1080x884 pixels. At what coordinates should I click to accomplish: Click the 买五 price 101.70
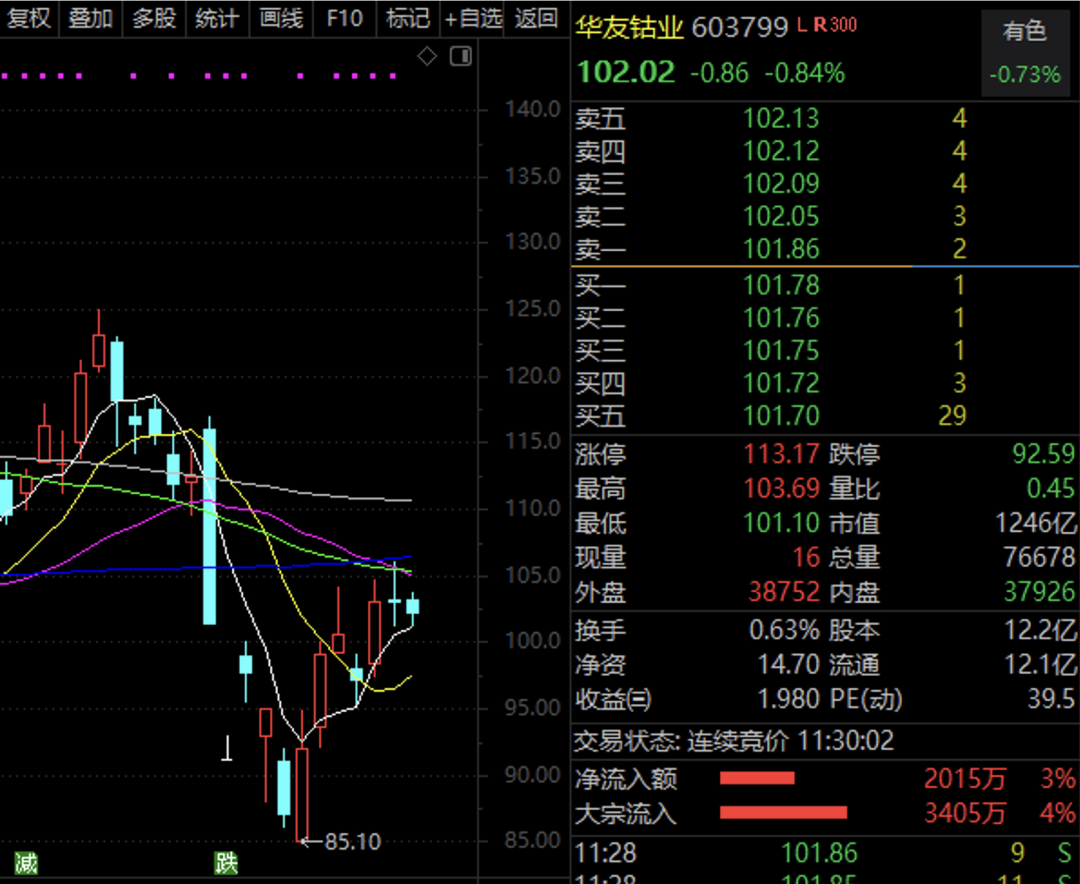coord(781,415)
